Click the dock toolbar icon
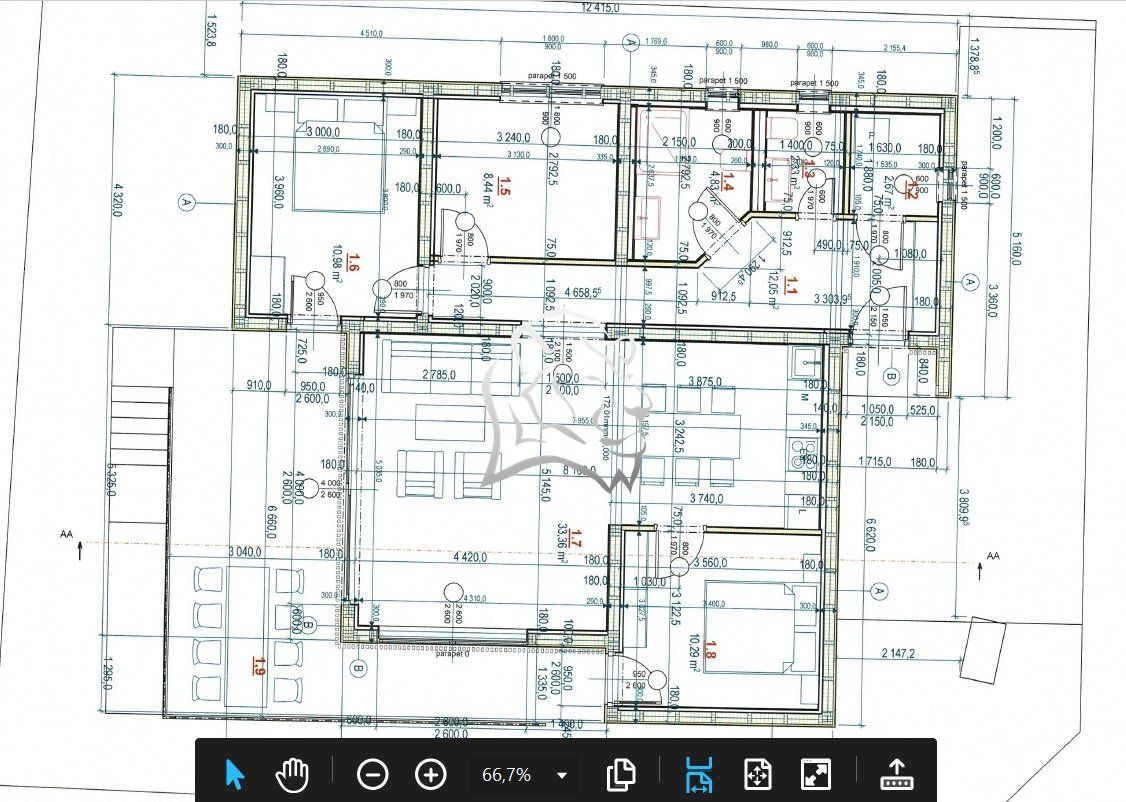Screen dimensions: 1126x802 click(x=896, y=774)
